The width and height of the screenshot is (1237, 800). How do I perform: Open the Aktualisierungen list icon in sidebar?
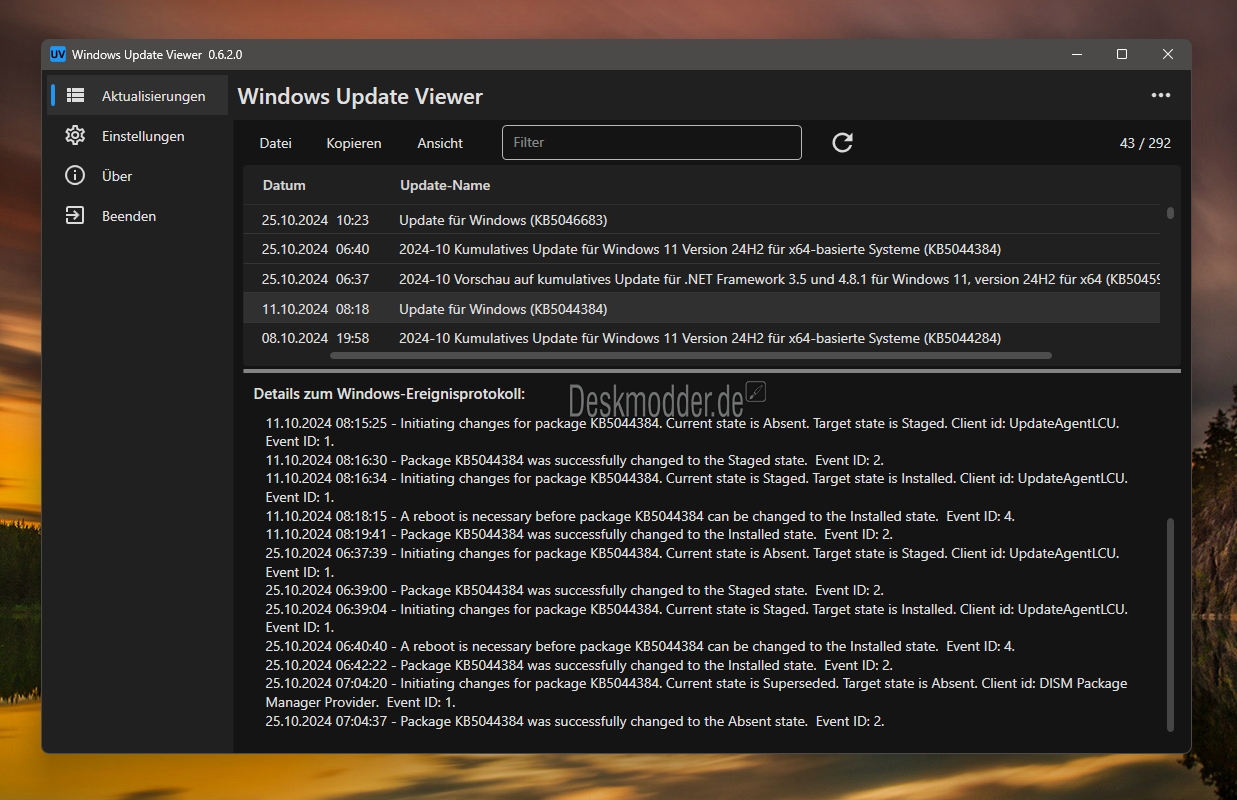tap(75, 96)
